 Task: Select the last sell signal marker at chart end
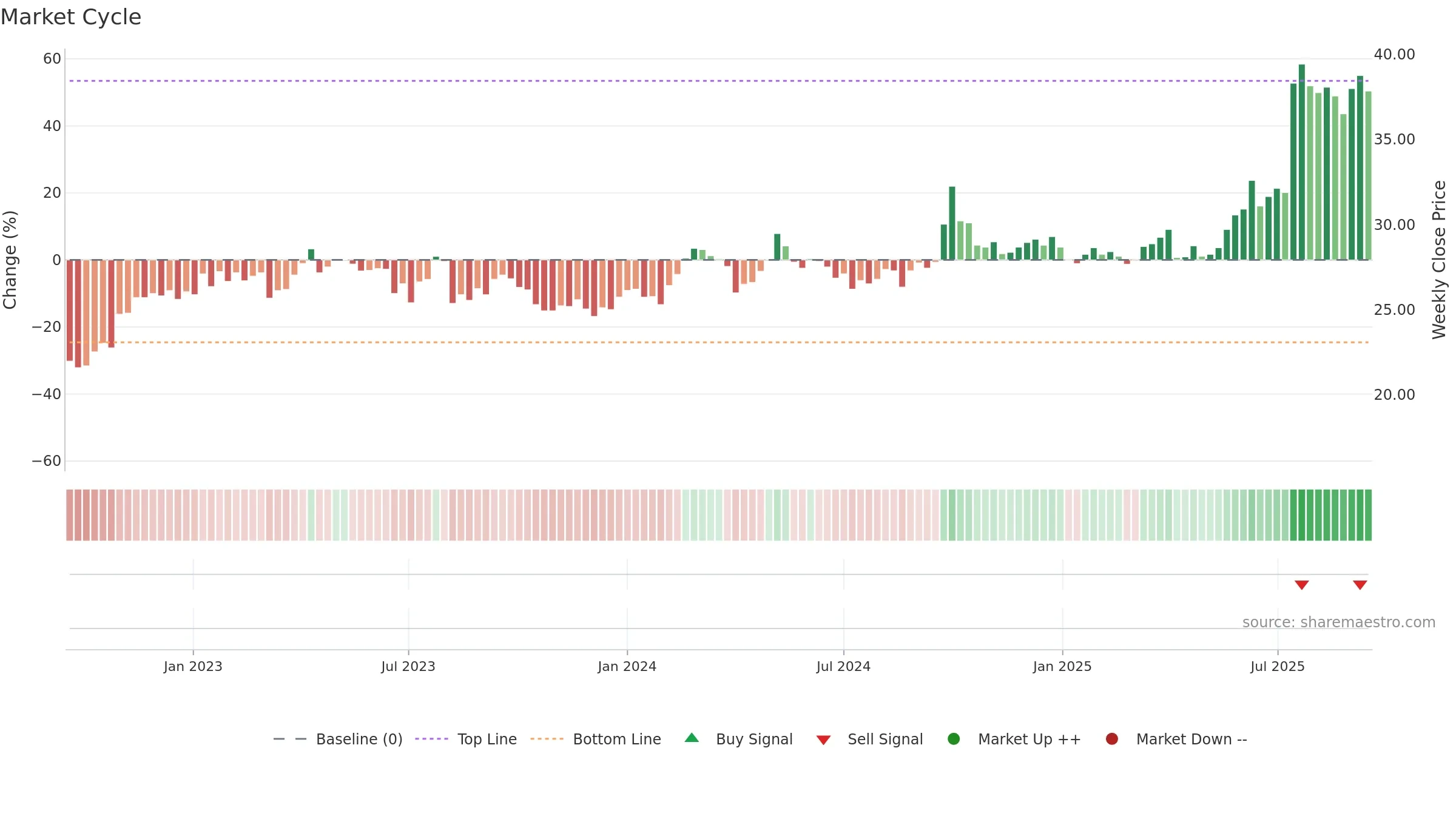pos(1360,585)
